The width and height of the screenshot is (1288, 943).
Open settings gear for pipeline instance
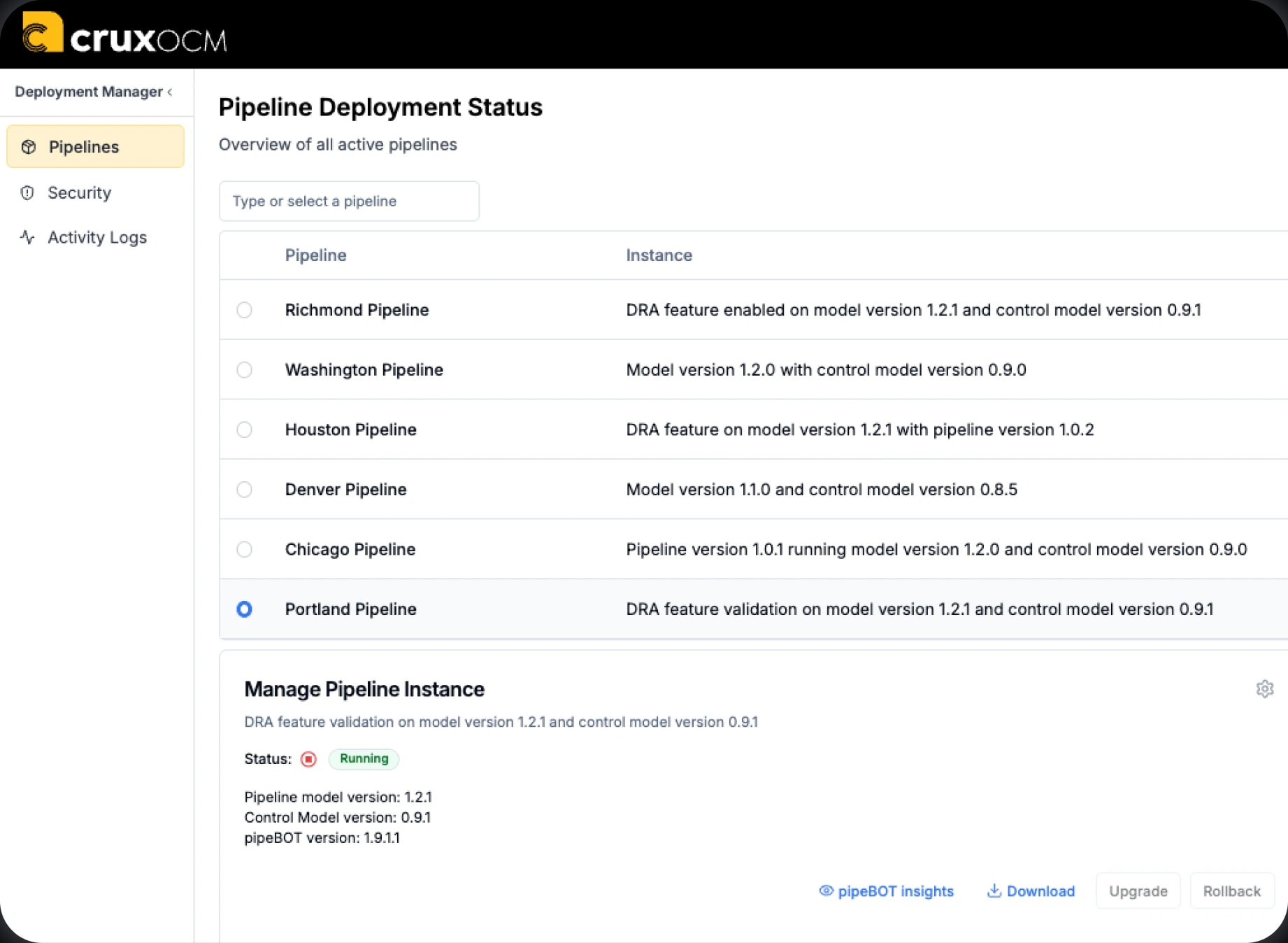[1264, 689]
